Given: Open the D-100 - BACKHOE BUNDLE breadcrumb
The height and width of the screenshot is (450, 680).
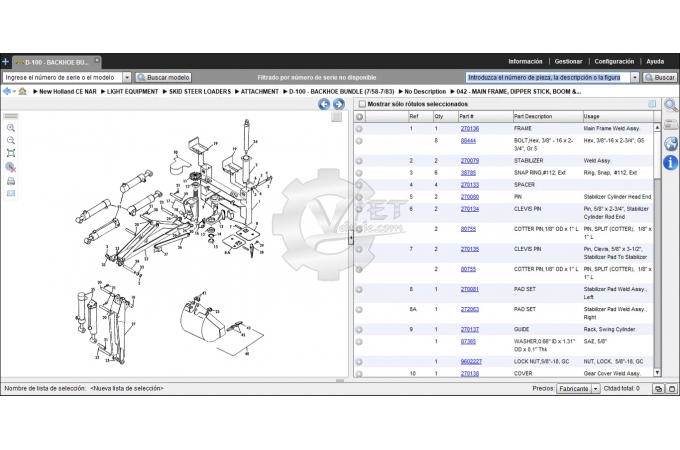Looking at the screenshot, I should [341, 91].
